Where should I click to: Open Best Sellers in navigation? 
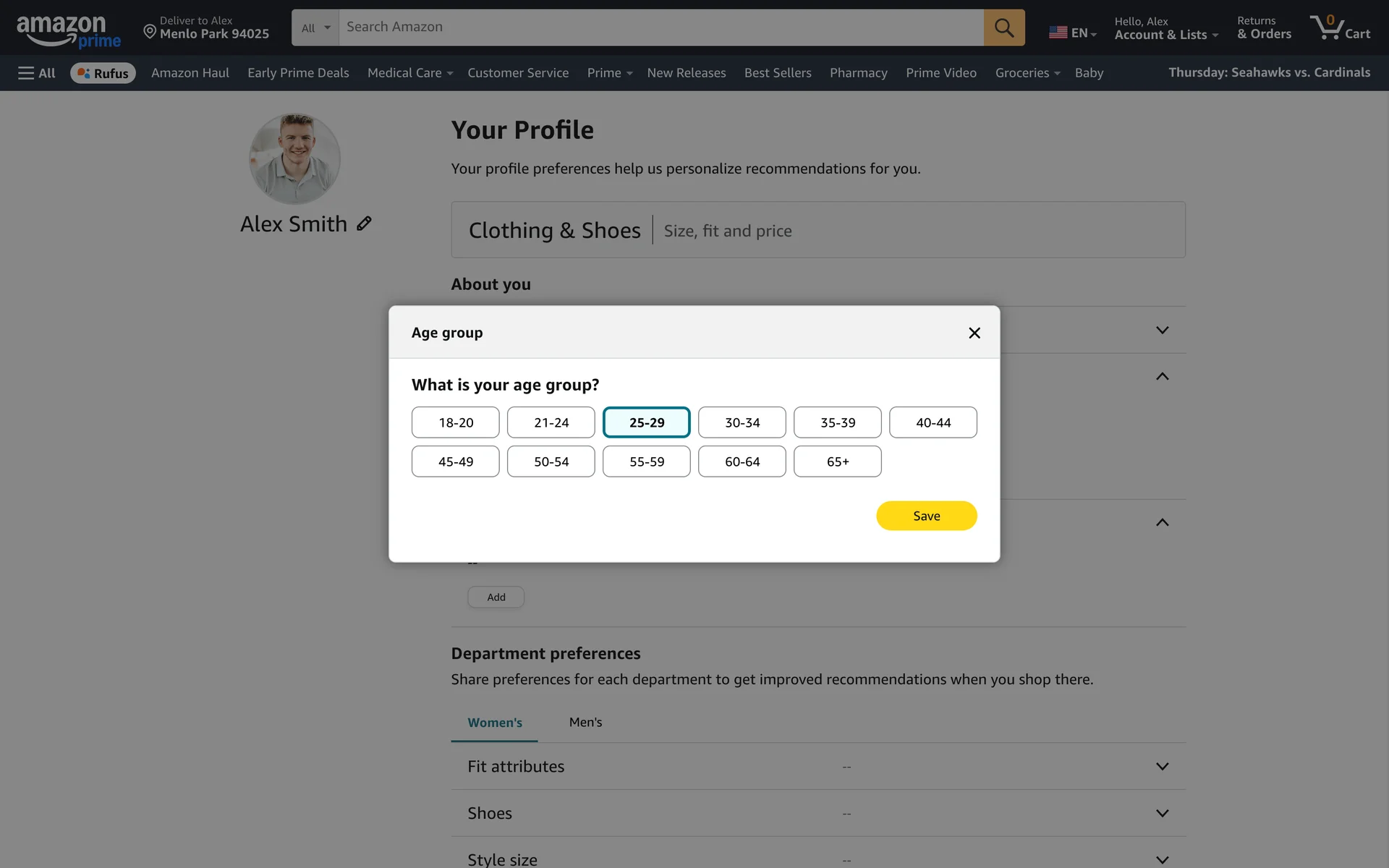(778, 73)
